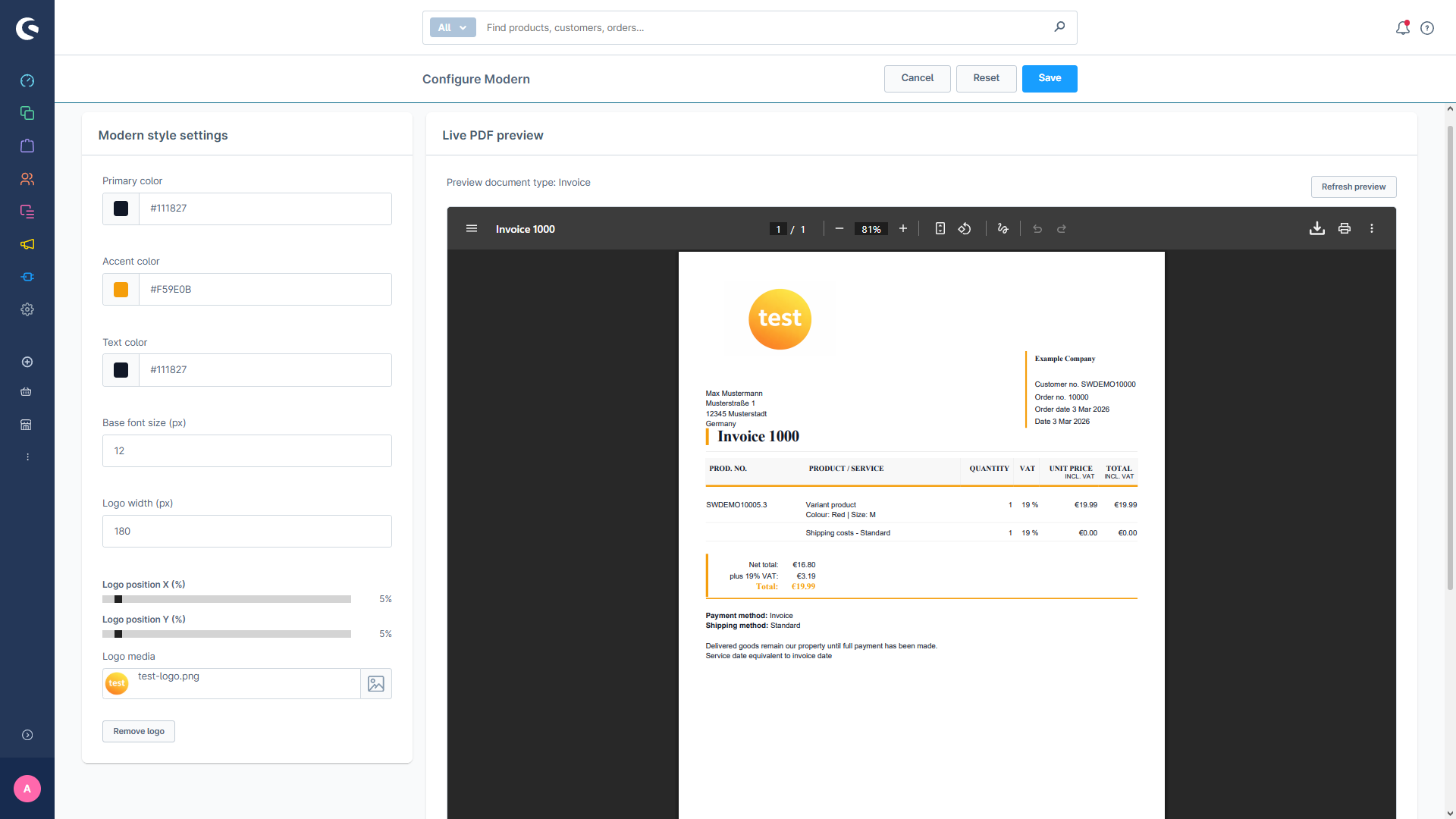
Task: Toggle fit to page in PDF viewer
Action: 940,229
